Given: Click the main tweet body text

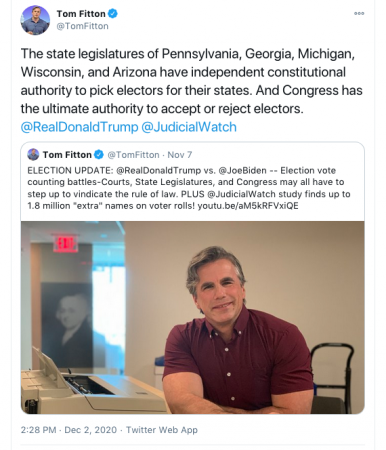Looking at the screenshot, I should click(x=192, y=81).
